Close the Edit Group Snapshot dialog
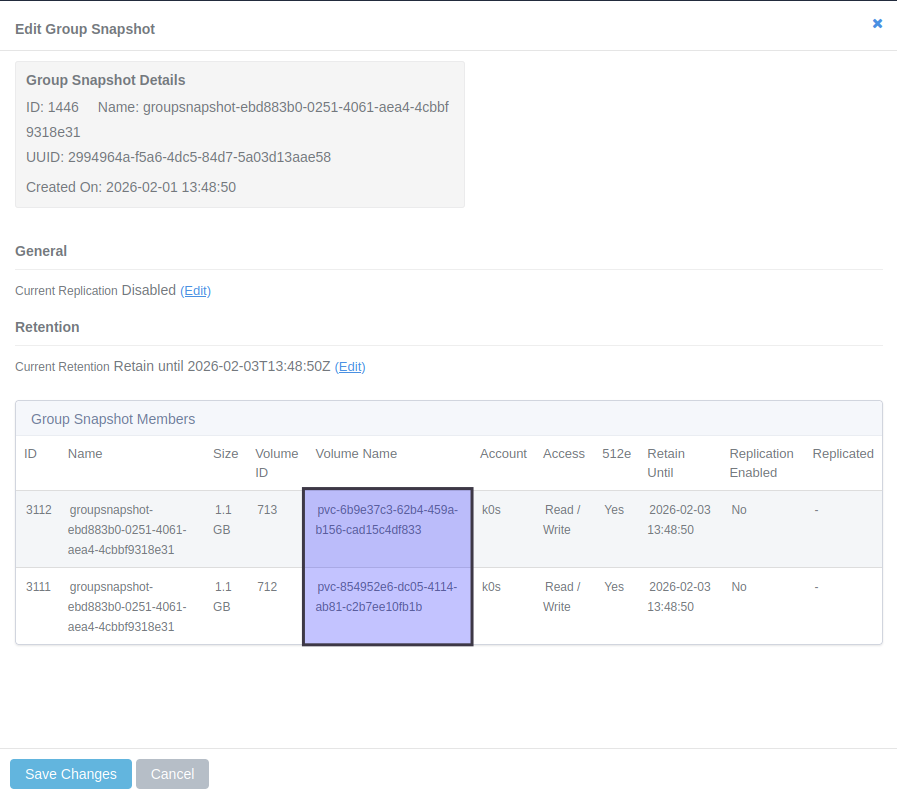This screenshot has height=798, width=897. point(877,23)
